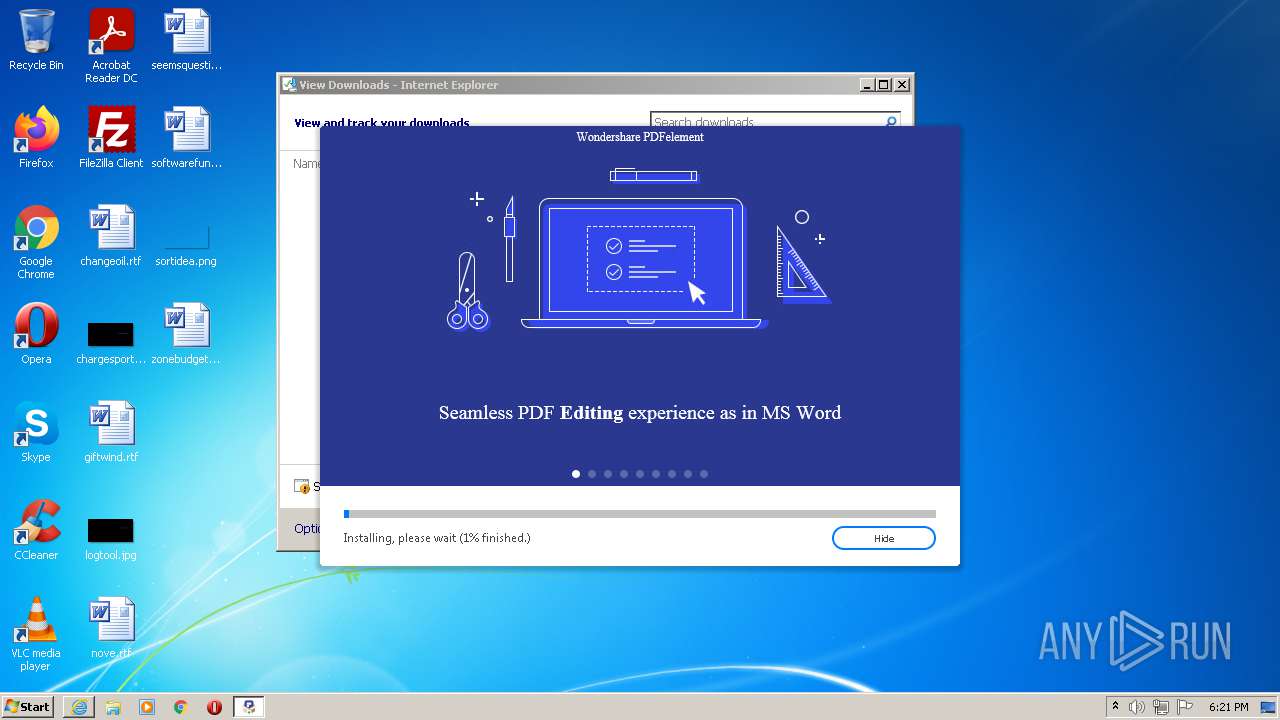Select the sixth carousel dot in installer
1280x720 pixels.
pos(656,474)
